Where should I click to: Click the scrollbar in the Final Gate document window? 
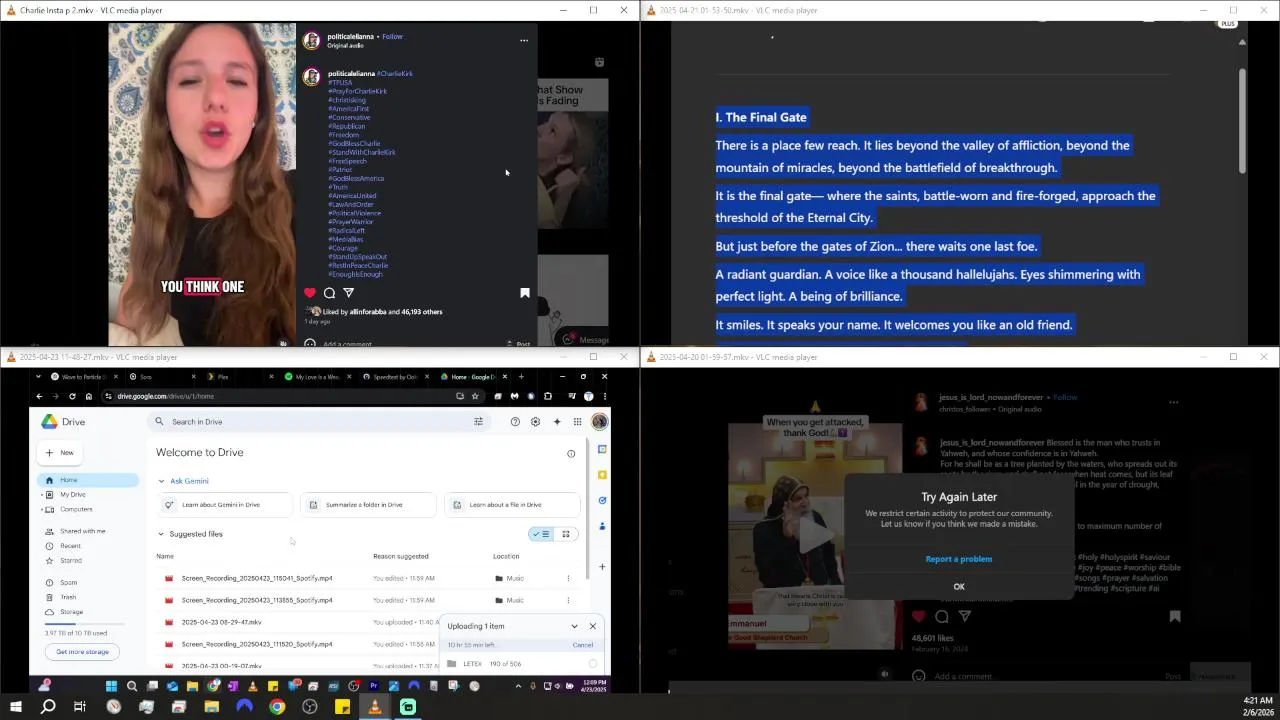(1242, 120)
